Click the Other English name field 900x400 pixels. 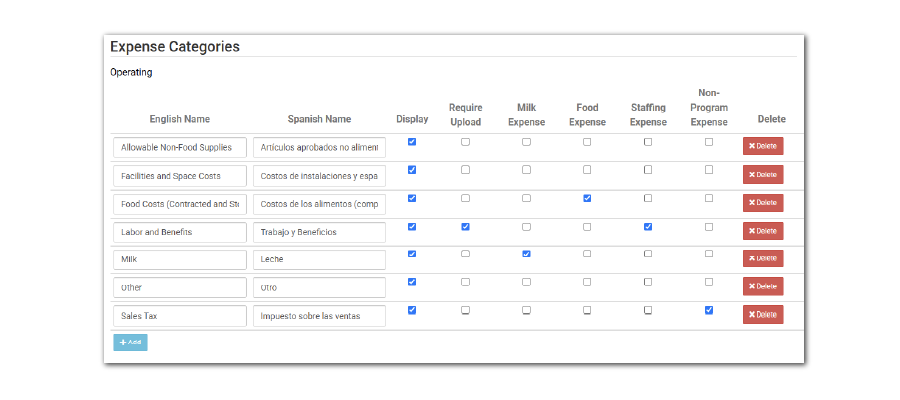coord(180,287)
